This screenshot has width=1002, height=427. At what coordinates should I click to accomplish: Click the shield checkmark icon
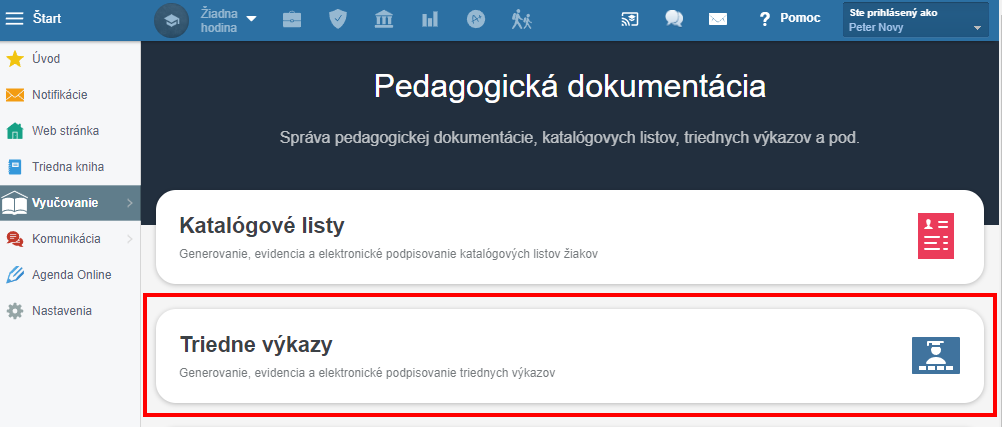(x=338, y=19)
